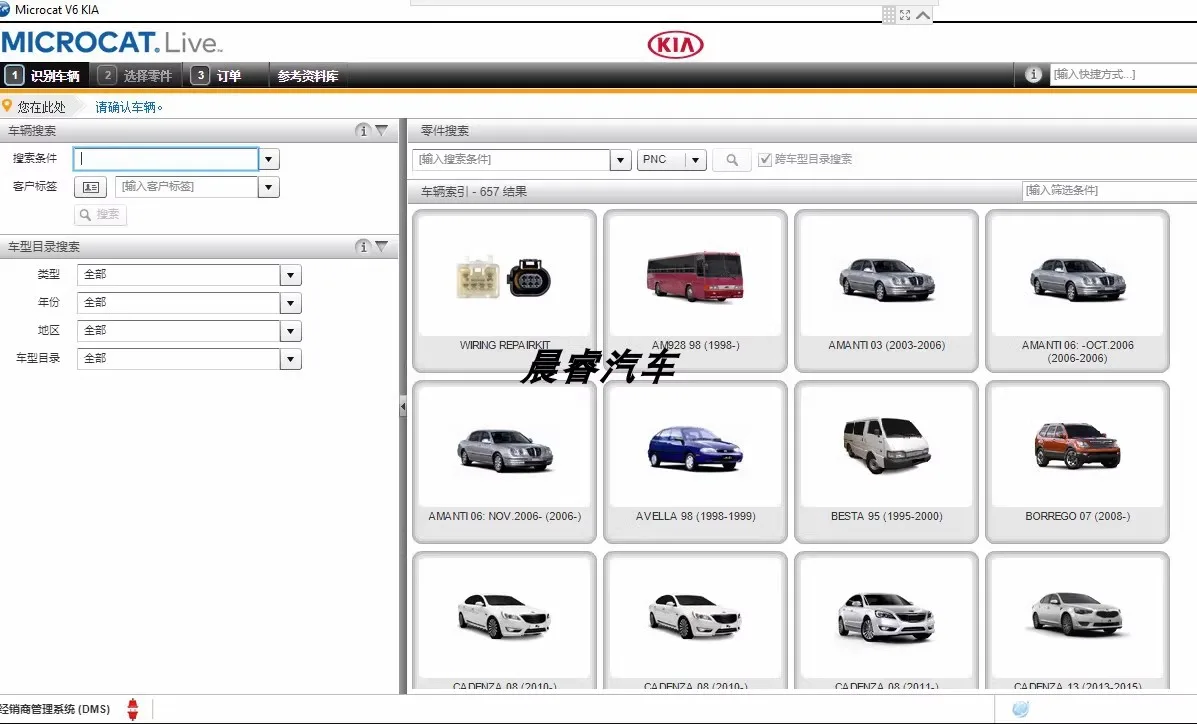Open the search condition dropdown (搜索条件)
This screenshot has width=1197, height=724.
point(269,159)
